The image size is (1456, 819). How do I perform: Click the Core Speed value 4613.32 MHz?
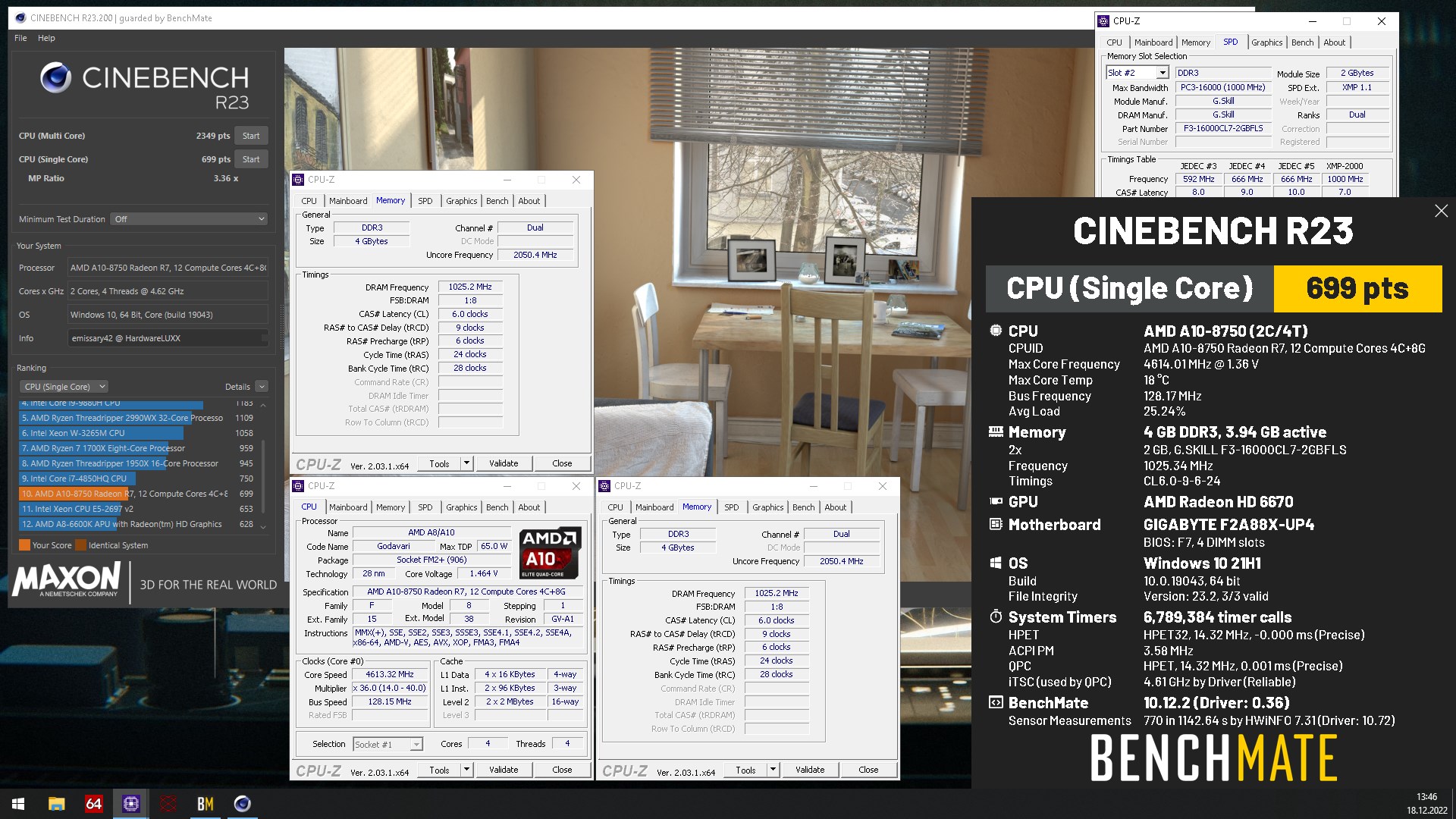point(390,674)
